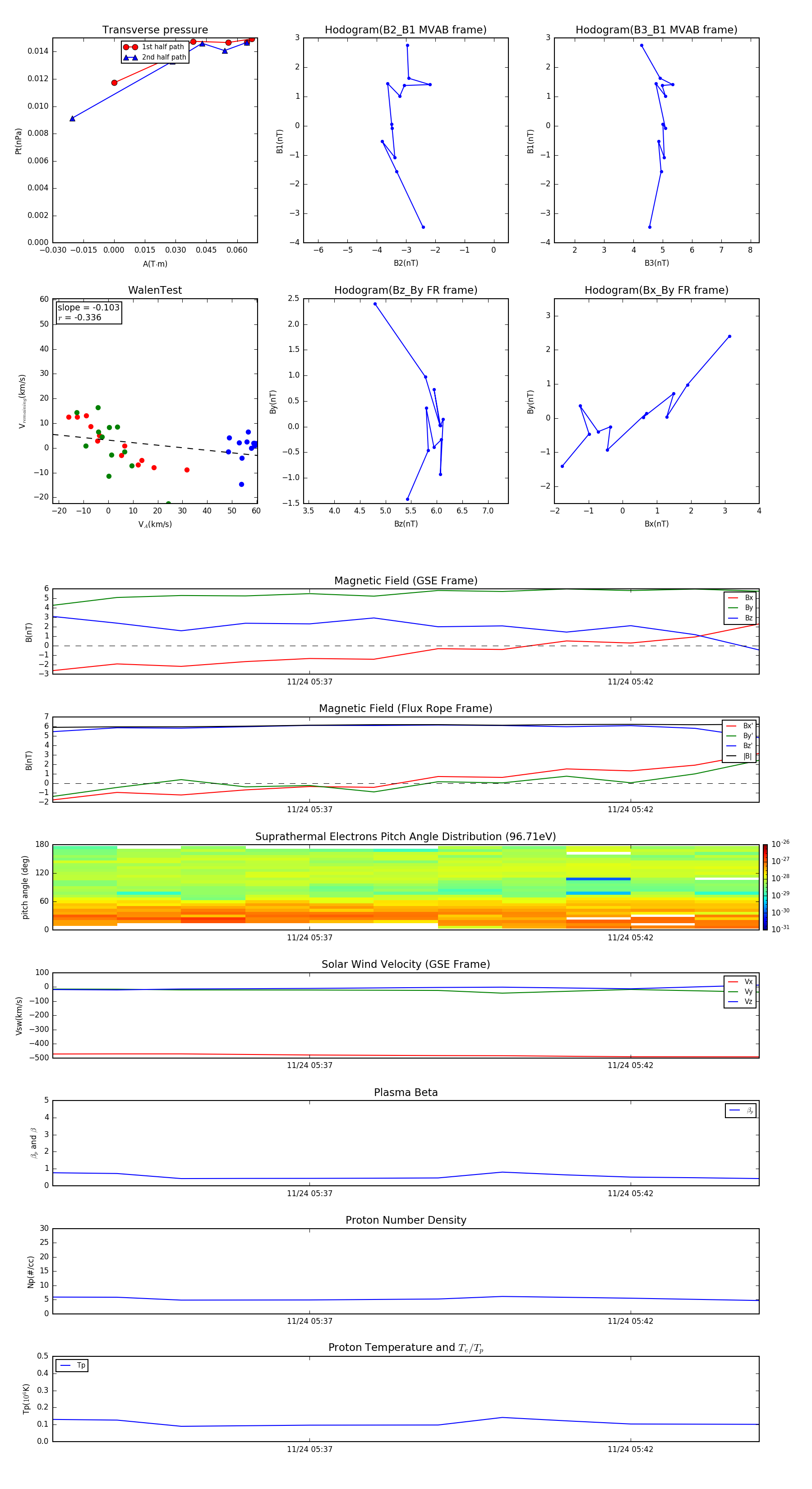Click the beta_p legend in Plasma Beta plot
Image resolution: width=812 pixels, height=1489 pixels.
[x=741, y=1110]
